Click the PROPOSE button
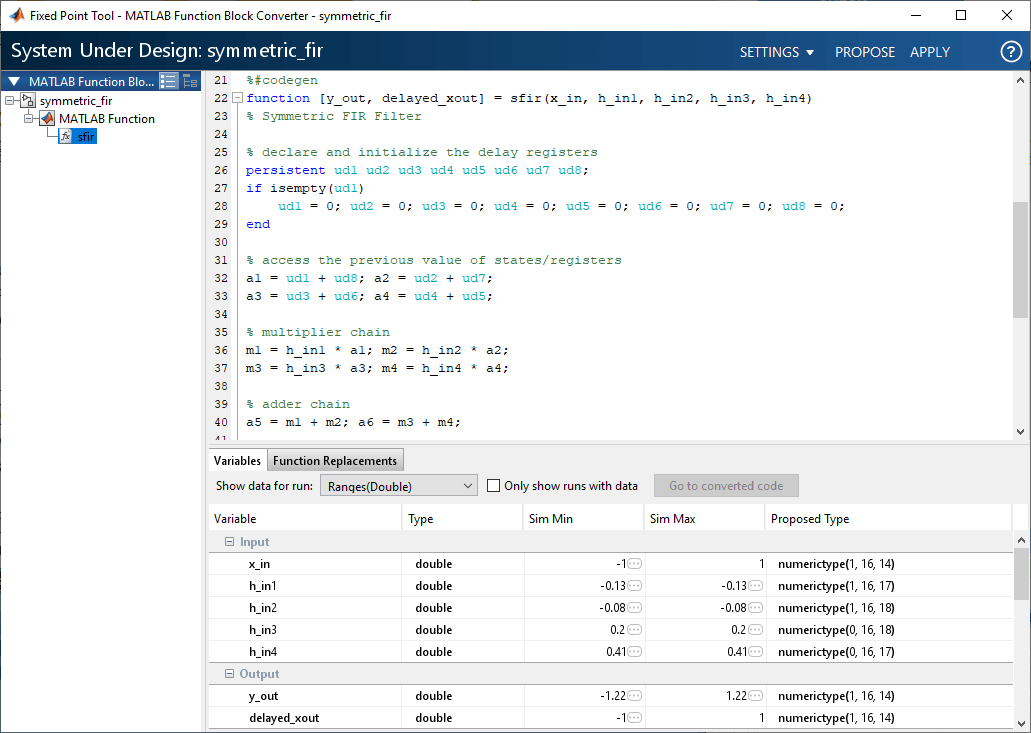The width and height of the screenshot is (1031, 733). coord(865,52)
